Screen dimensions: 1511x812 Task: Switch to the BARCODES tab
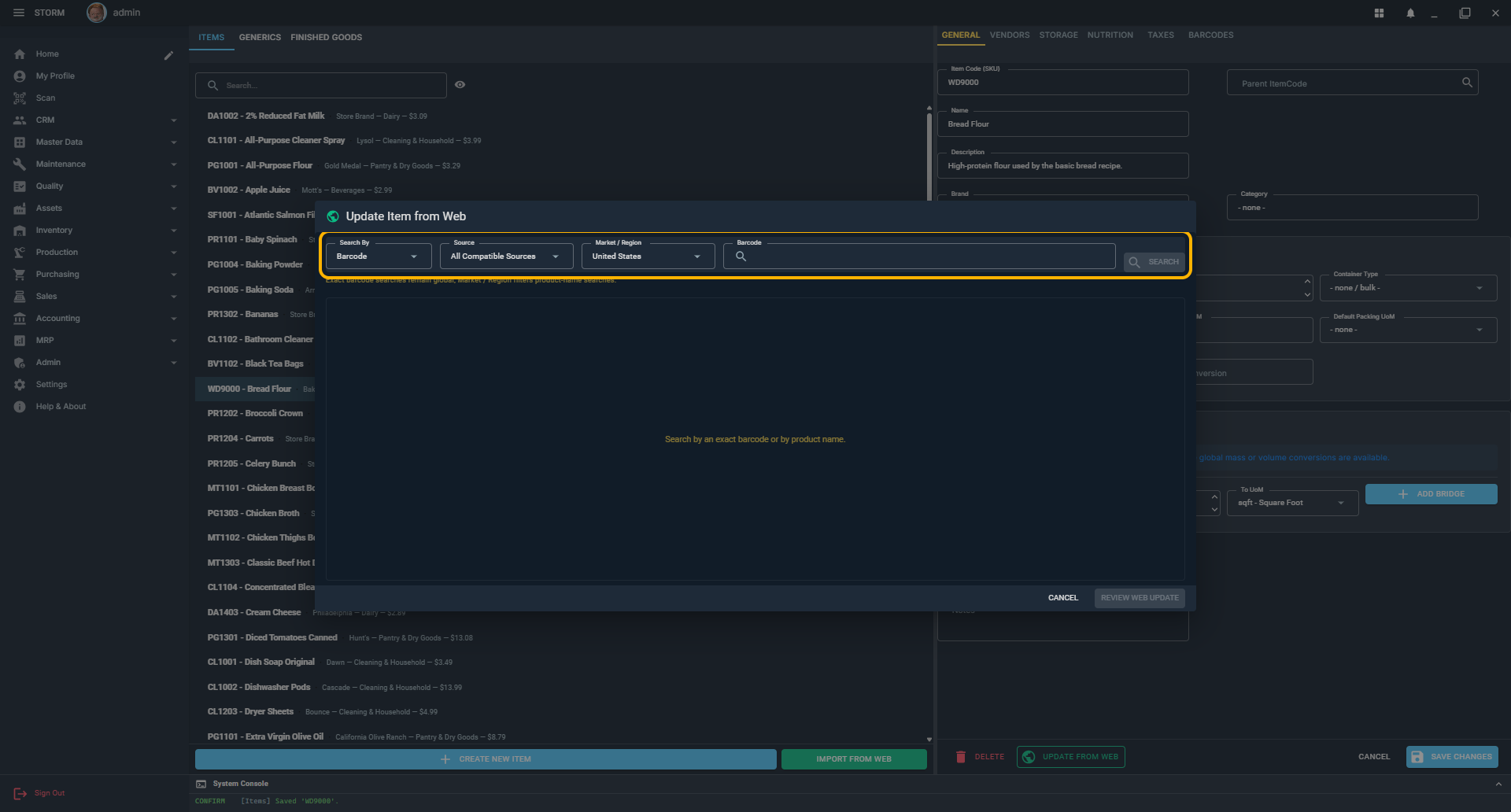click(1210, 35)
